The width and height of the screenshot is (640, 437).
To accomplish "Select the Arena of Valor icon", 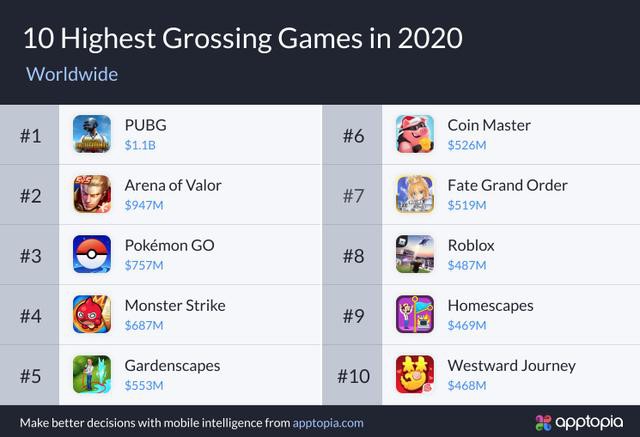I will 92,194.
